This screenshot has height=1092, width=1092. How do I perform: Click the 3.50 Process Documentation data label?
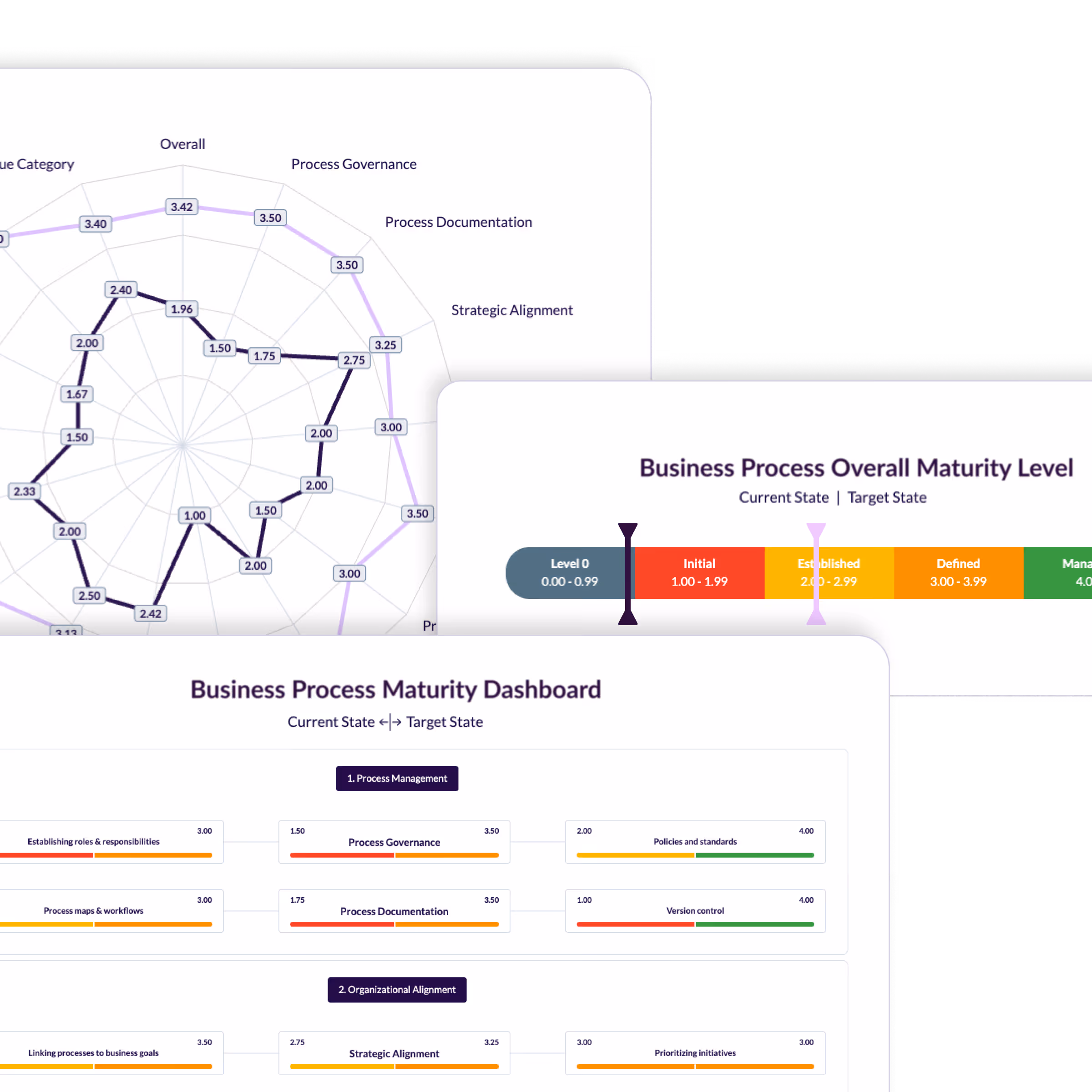(346, 264)
